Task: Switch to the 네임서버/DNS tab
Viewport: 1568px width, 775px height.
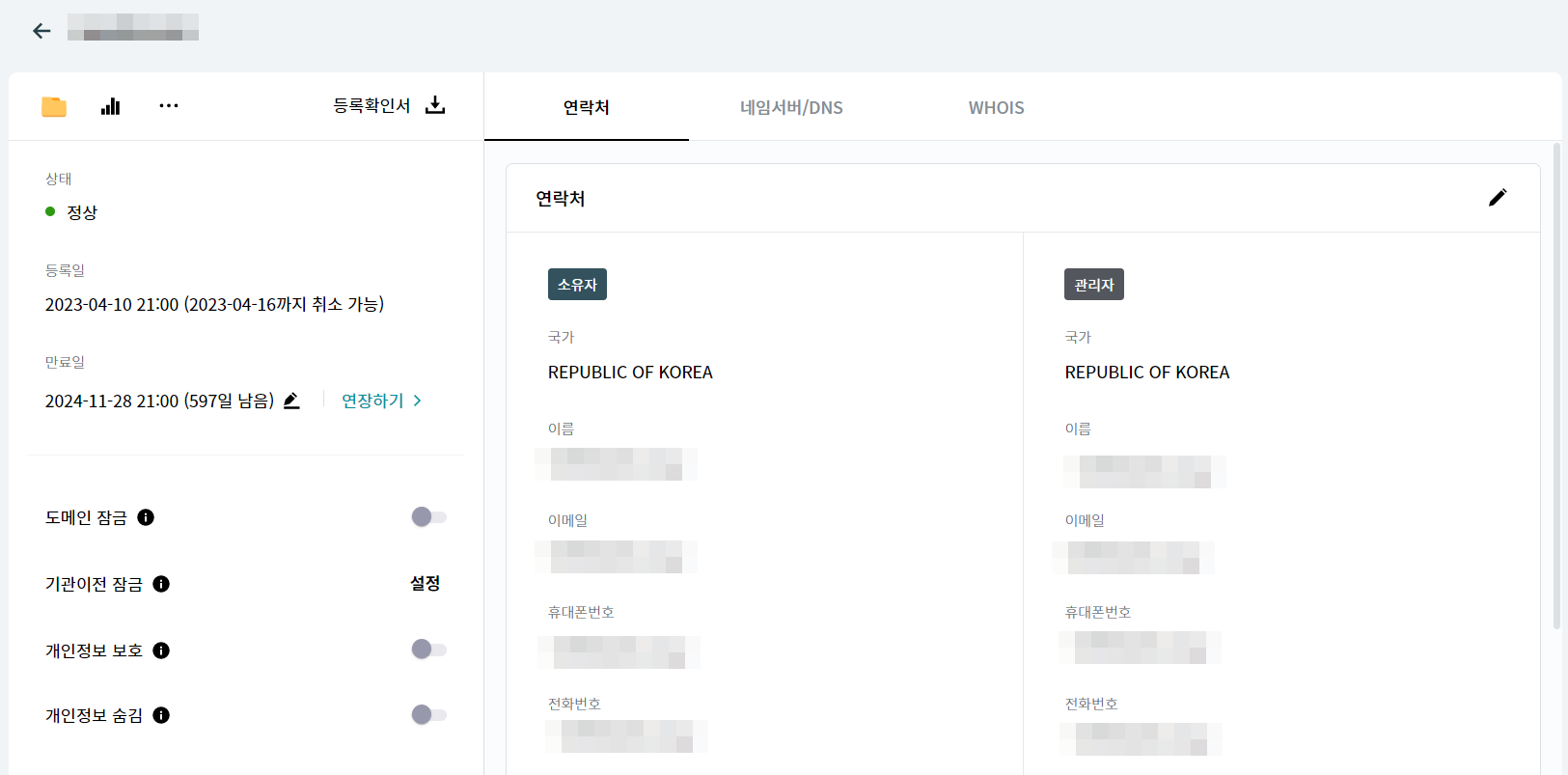Action: pos(791,108)
